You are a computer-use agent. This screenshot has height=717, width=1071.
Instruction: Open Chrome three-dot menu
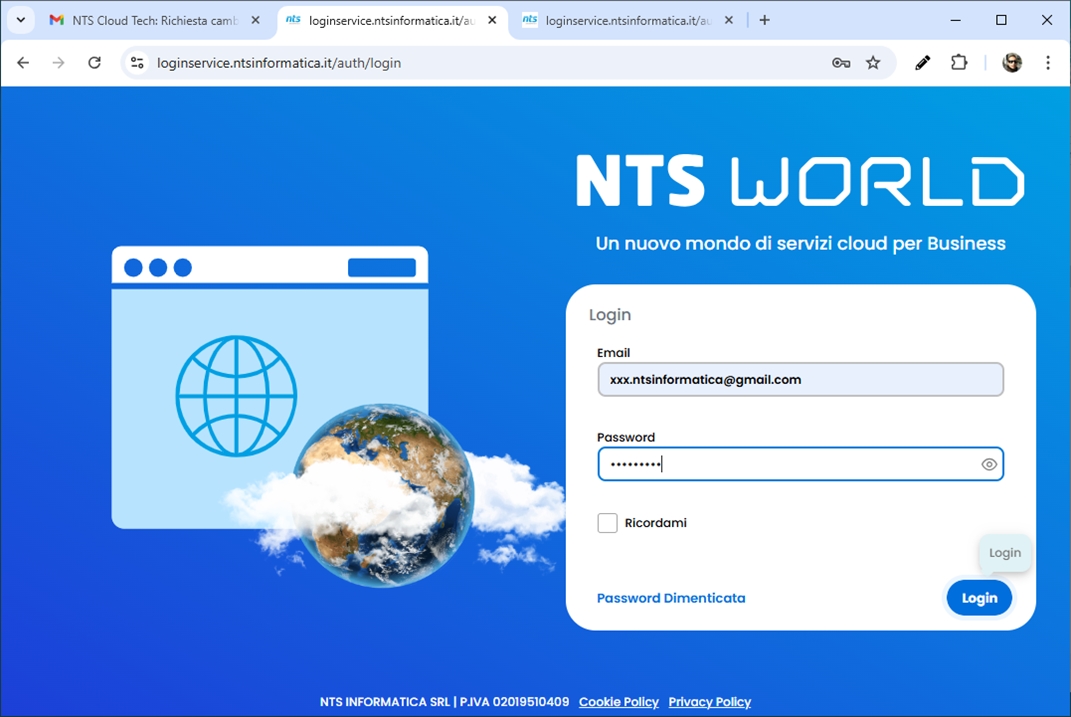click(x=1048, y=63)
